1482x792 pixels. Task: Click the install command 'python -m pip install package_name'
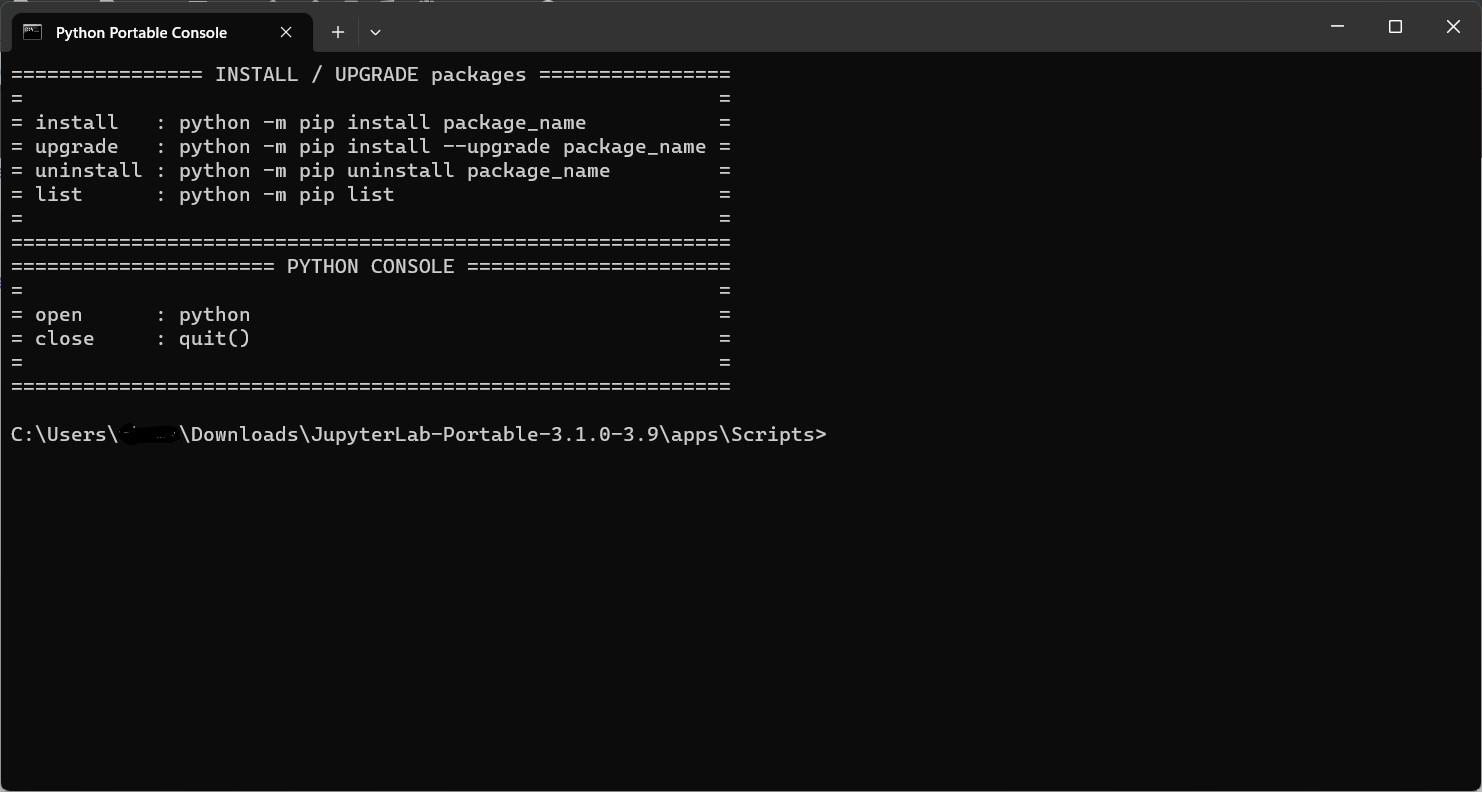click(382, 122)
